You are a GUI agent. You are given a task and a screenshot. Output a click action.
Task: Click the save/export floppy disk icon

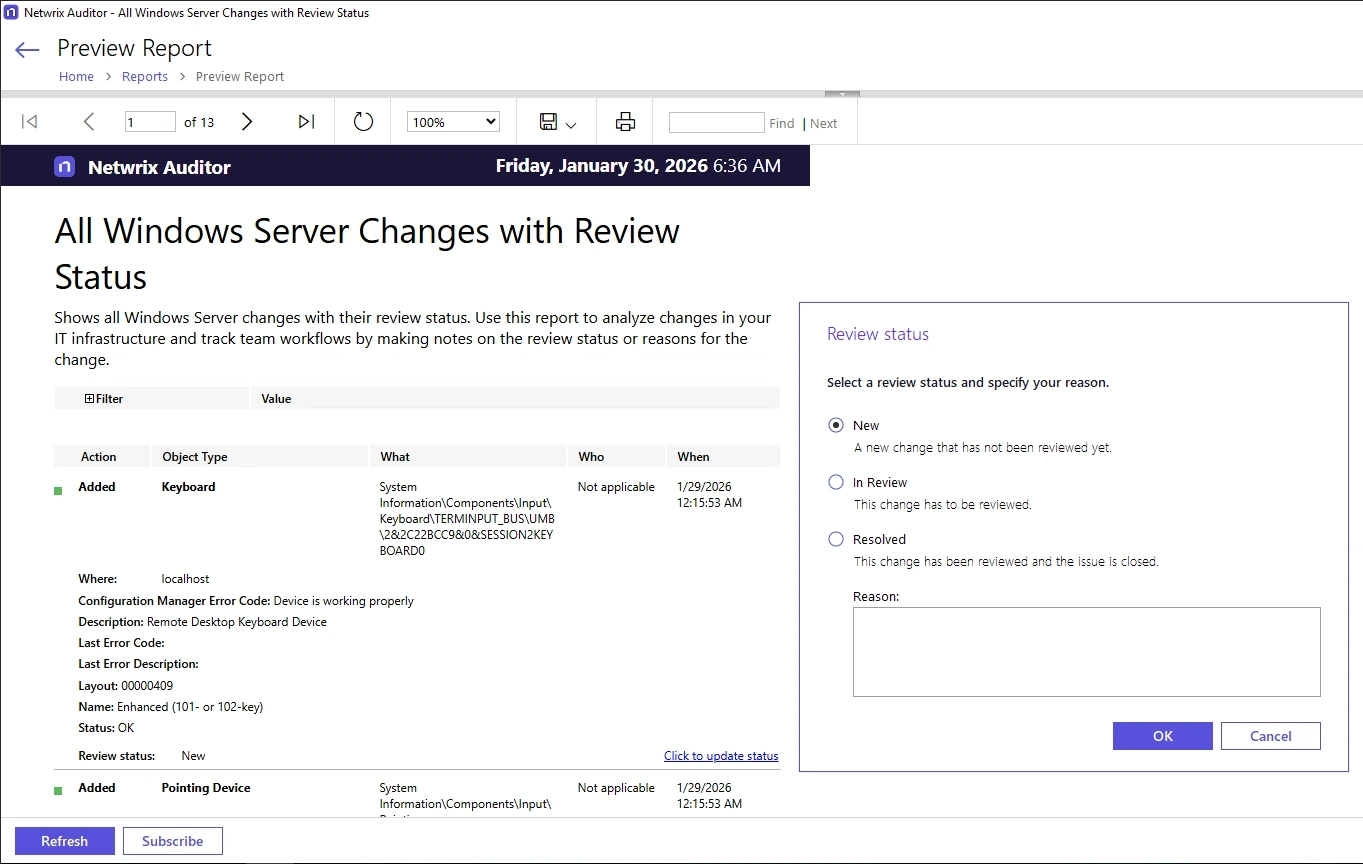pos(549,122)
